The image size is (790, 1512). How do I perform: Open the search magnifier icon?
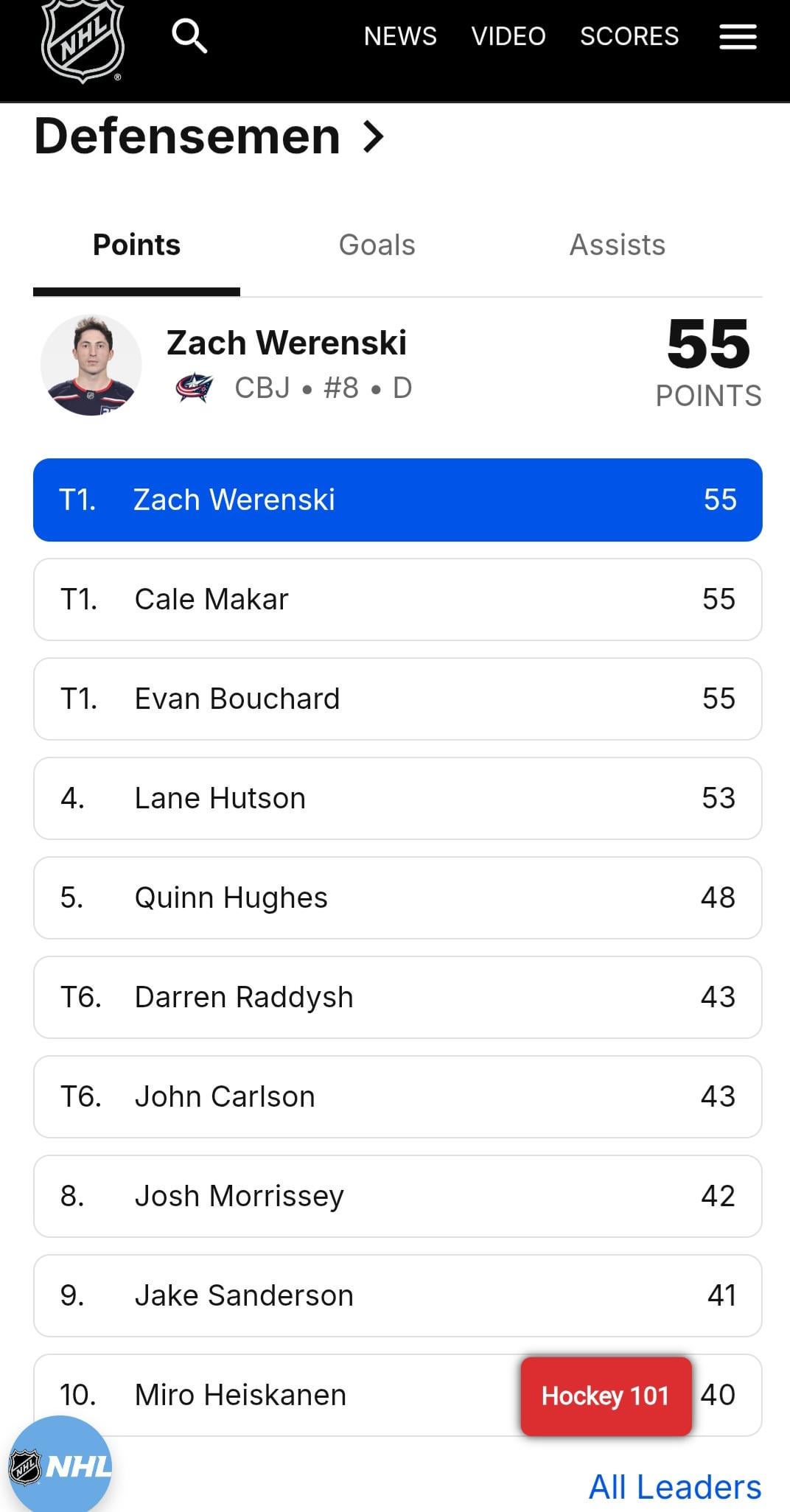(189, 36)
